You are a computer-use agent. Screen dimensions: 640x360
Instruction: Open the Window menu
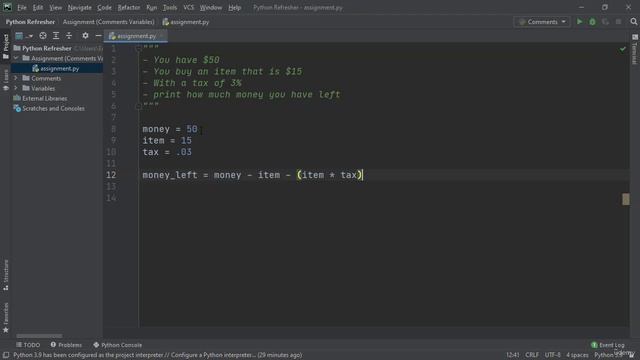pos(211,7)
